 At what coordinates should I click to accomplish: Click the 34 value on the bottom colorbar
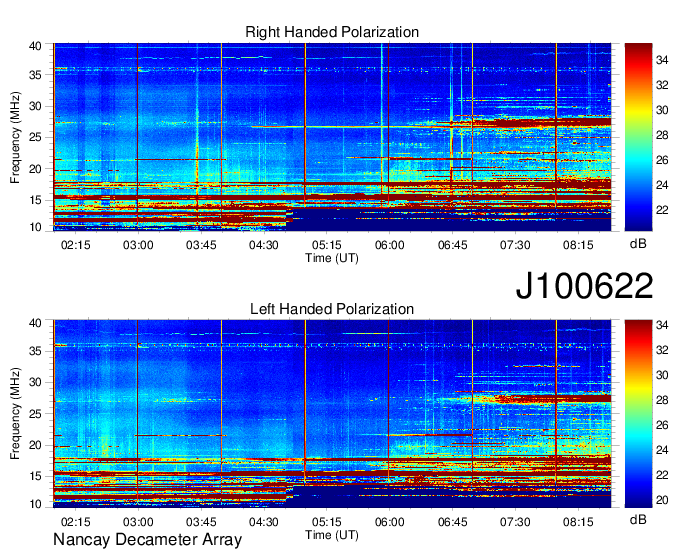662,324
